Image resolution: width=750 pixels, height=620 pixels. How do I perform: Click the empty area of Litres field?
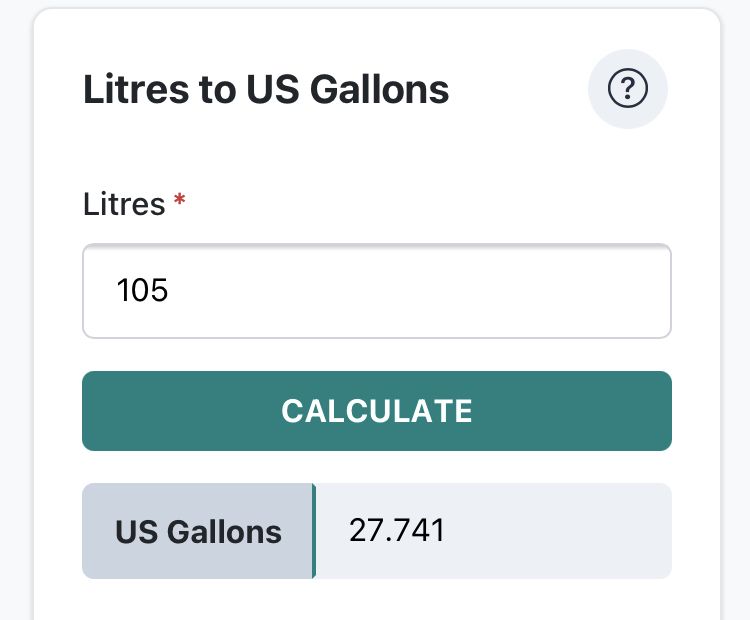pos(450,291)
